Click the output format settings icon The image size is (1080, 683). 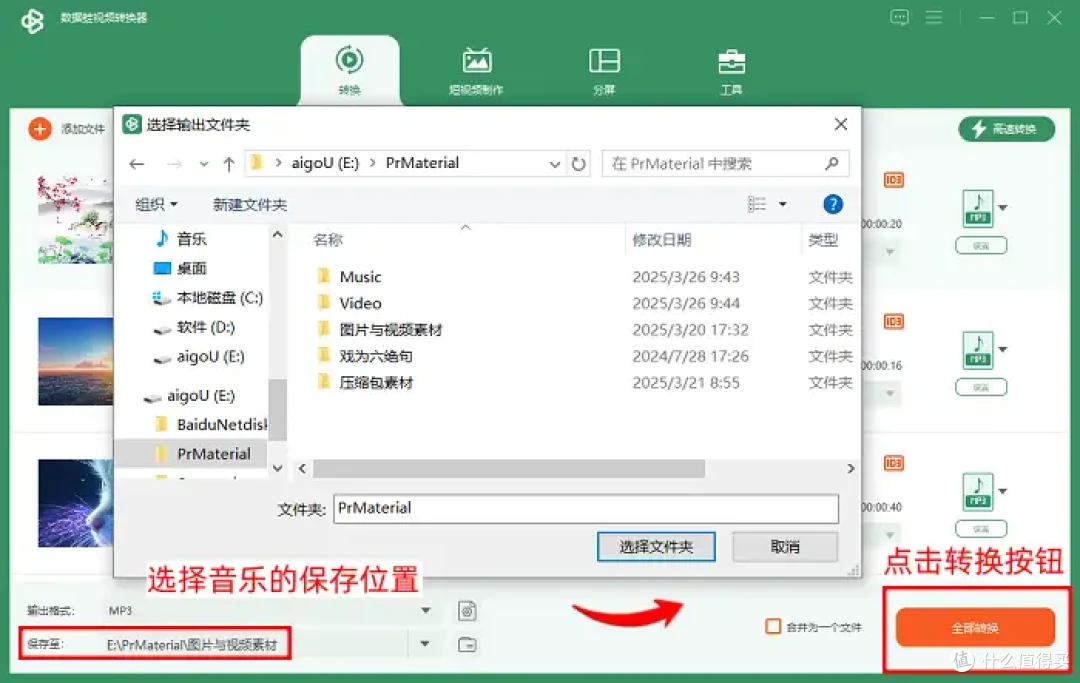[x=468, y=611]
